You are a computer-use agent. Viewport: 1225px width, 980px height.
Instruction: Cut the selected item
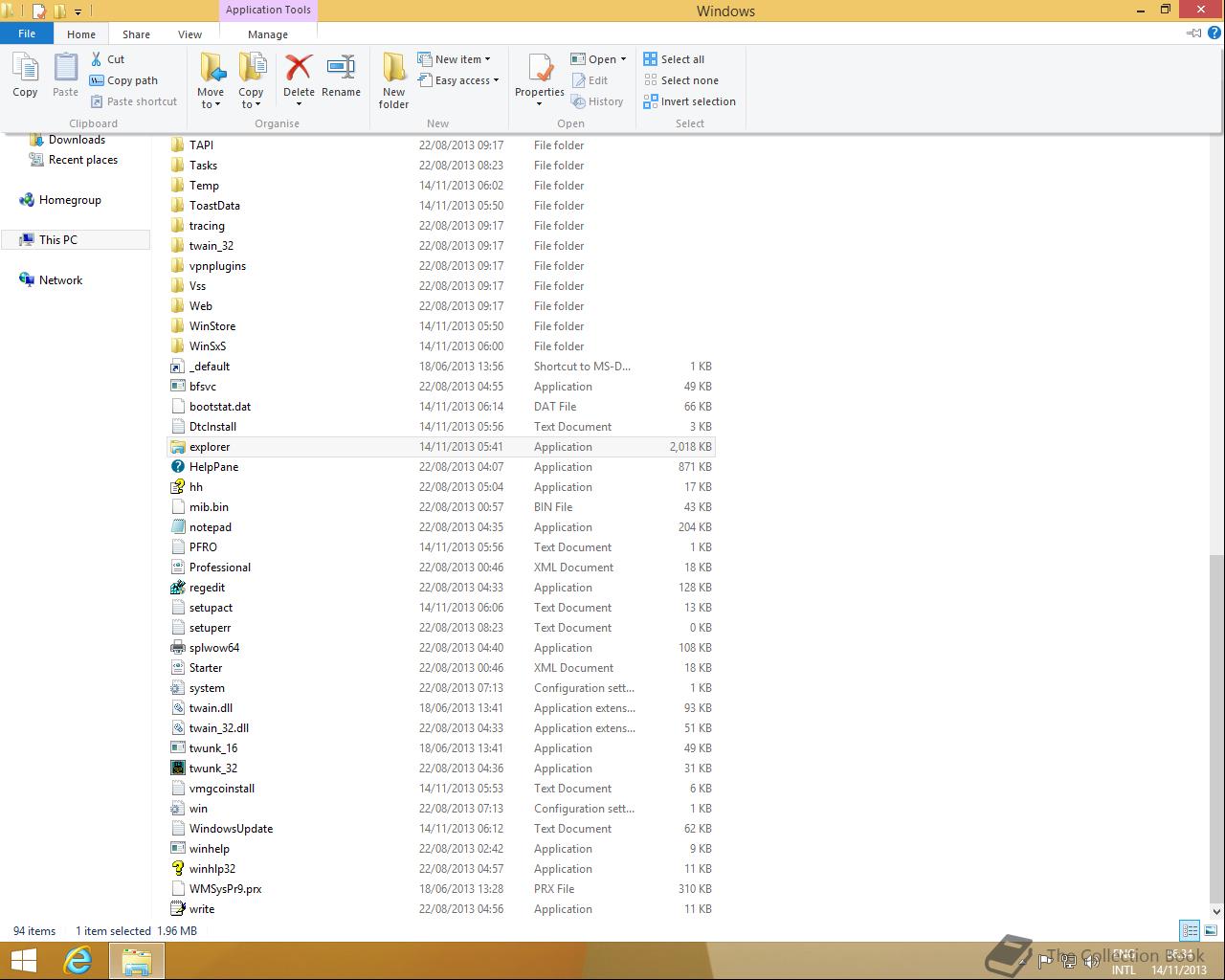(x=107, y=59)
